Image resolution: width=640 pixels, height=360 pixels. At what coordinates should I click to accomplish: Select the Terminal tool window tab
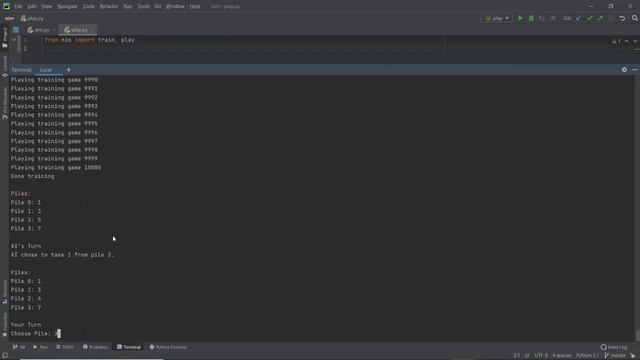pyautogui.click(x=129, y=347)
